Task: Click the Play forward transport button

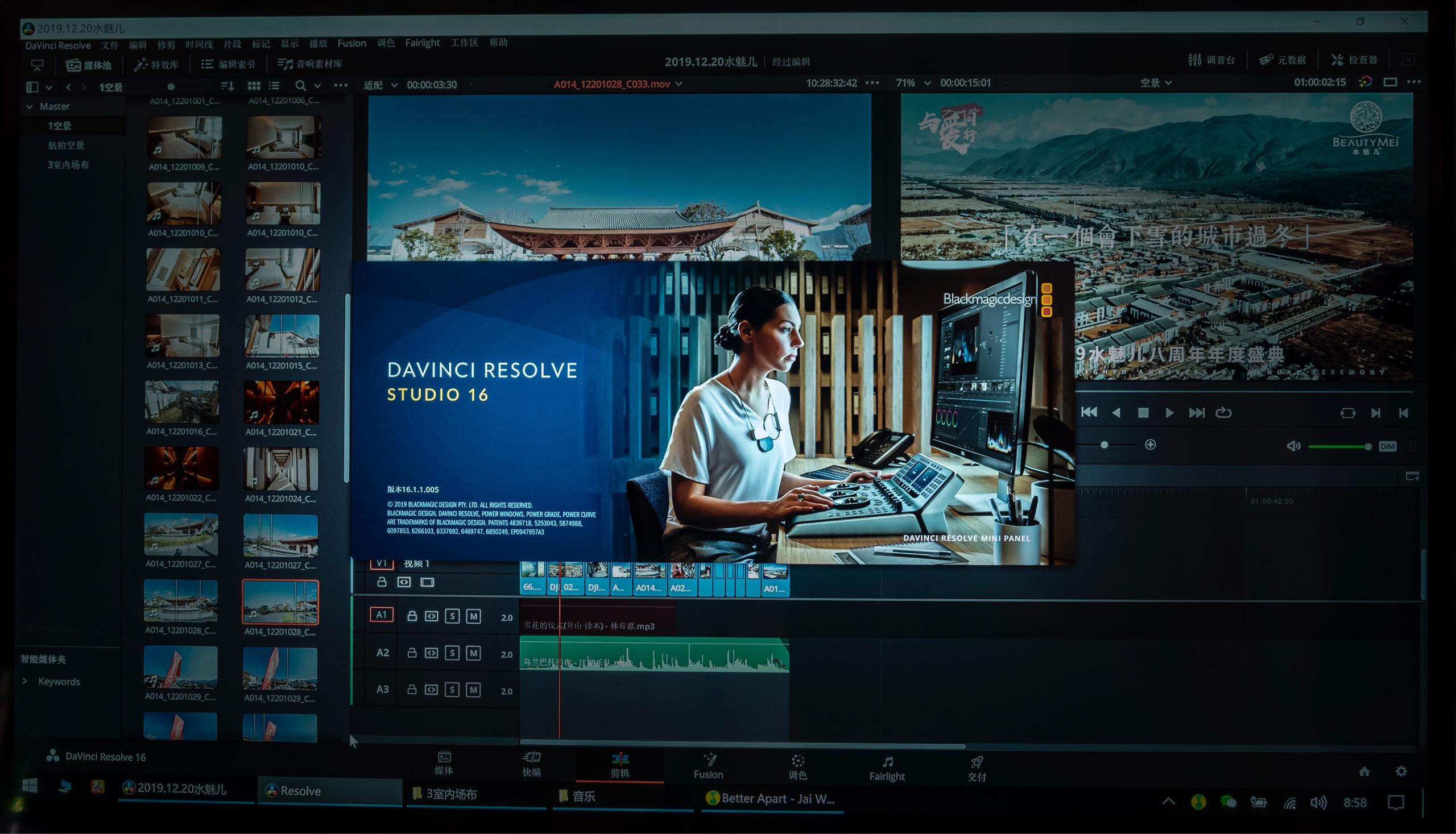Action: 1169,412
